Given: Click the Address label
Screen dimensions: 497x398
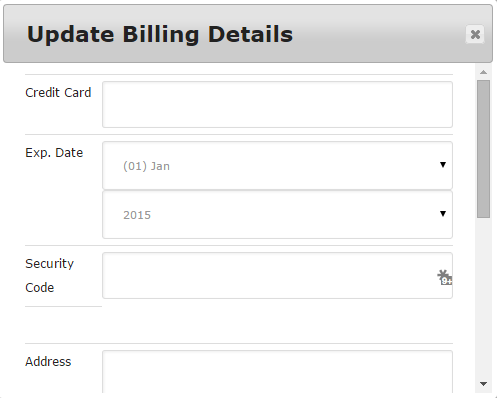Looking at the screenshot, I should (48, 362).
